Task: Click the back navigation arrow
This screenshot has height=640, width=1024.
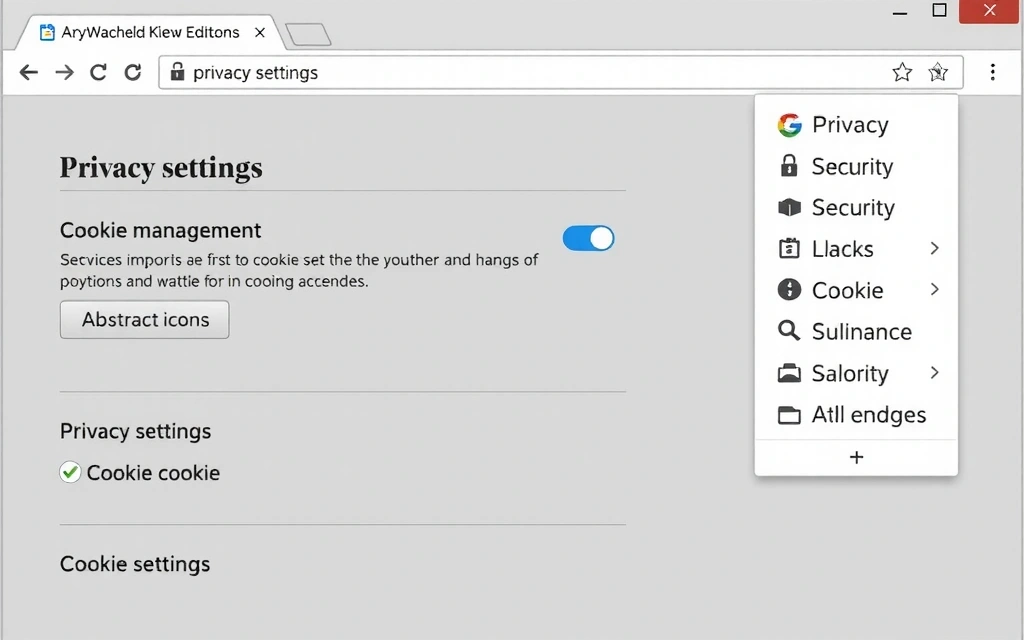Action: pos(29,72)
